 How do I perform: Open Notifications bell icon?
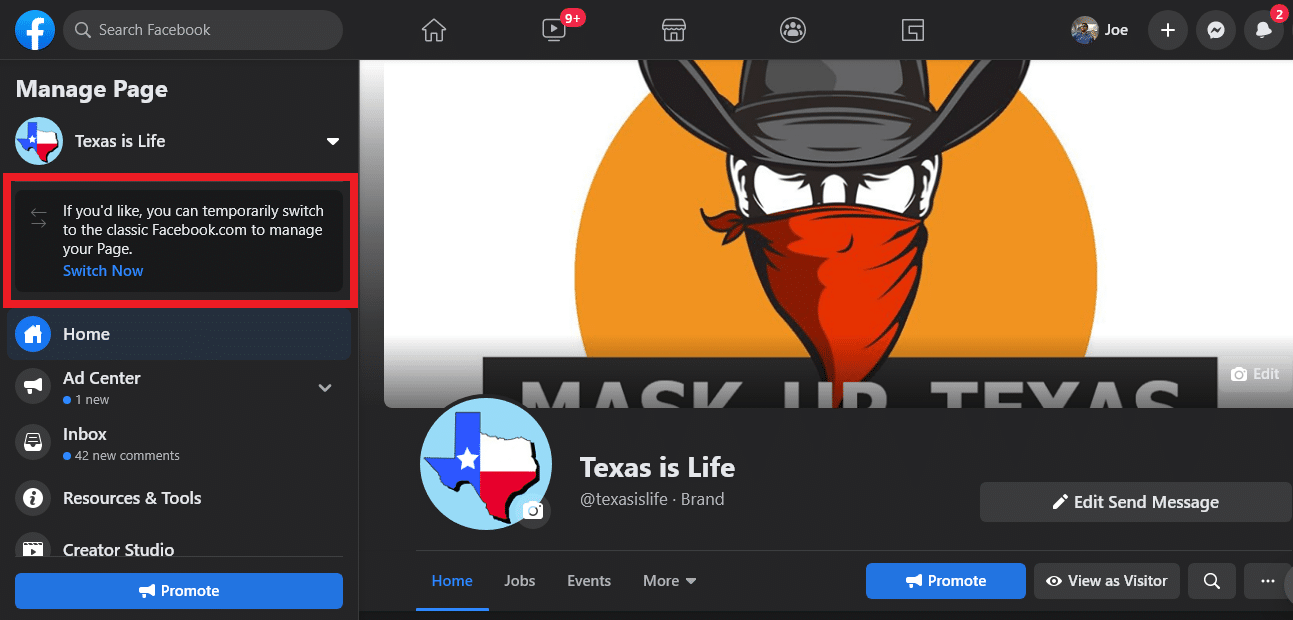1264,30
